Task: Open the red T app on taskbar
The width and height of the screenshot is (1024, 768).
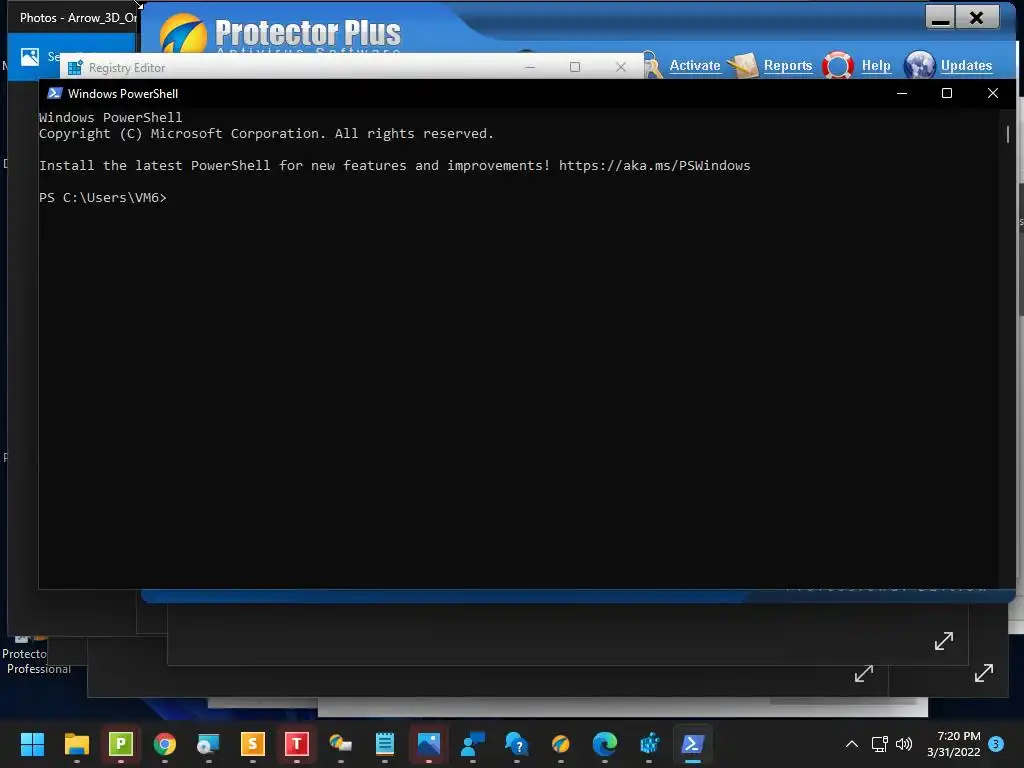Action: point(296,744)
